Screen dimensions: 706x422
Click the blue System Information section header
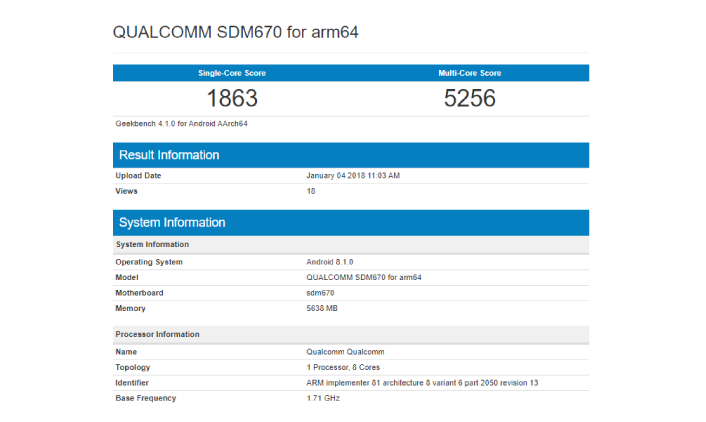pyautogui.click(x=351, y=222)
